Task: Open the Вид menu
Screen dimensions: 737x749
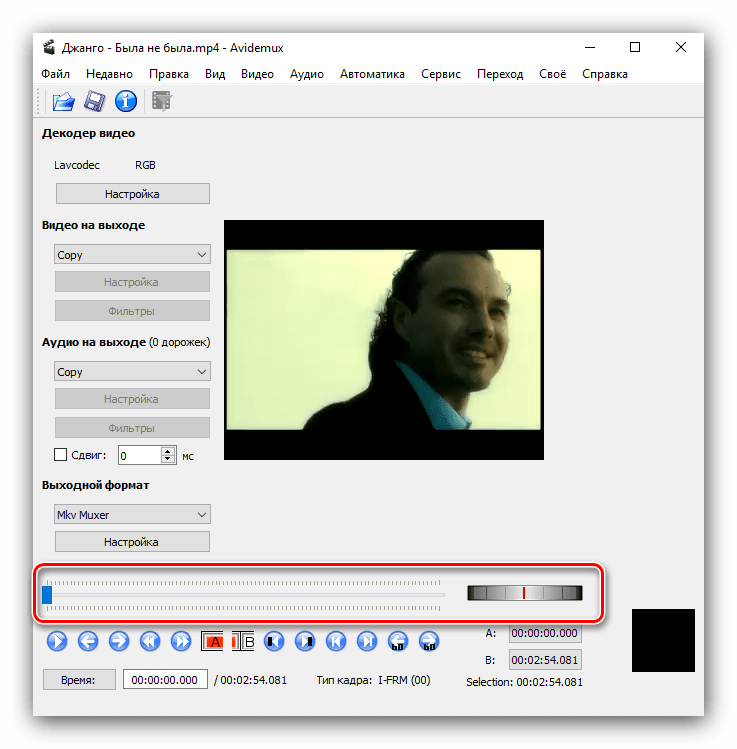Action: (215, 74)
